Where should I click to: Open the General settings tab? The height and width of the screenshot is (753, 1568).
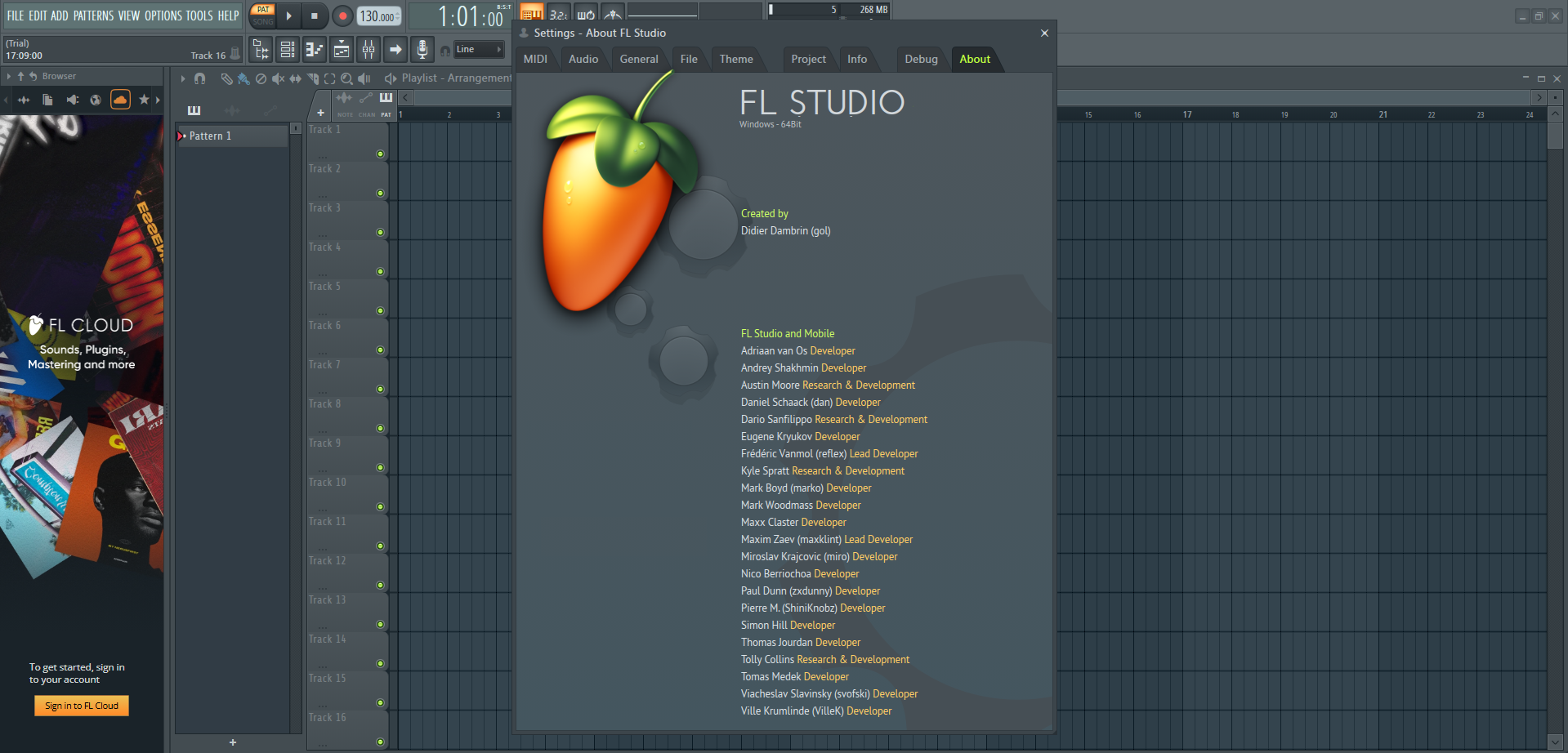tap(639, 59)
